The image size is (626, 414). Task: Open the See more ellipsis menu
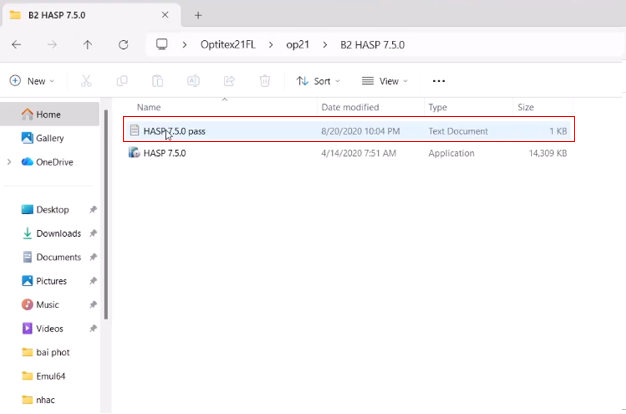click(438, 81)
